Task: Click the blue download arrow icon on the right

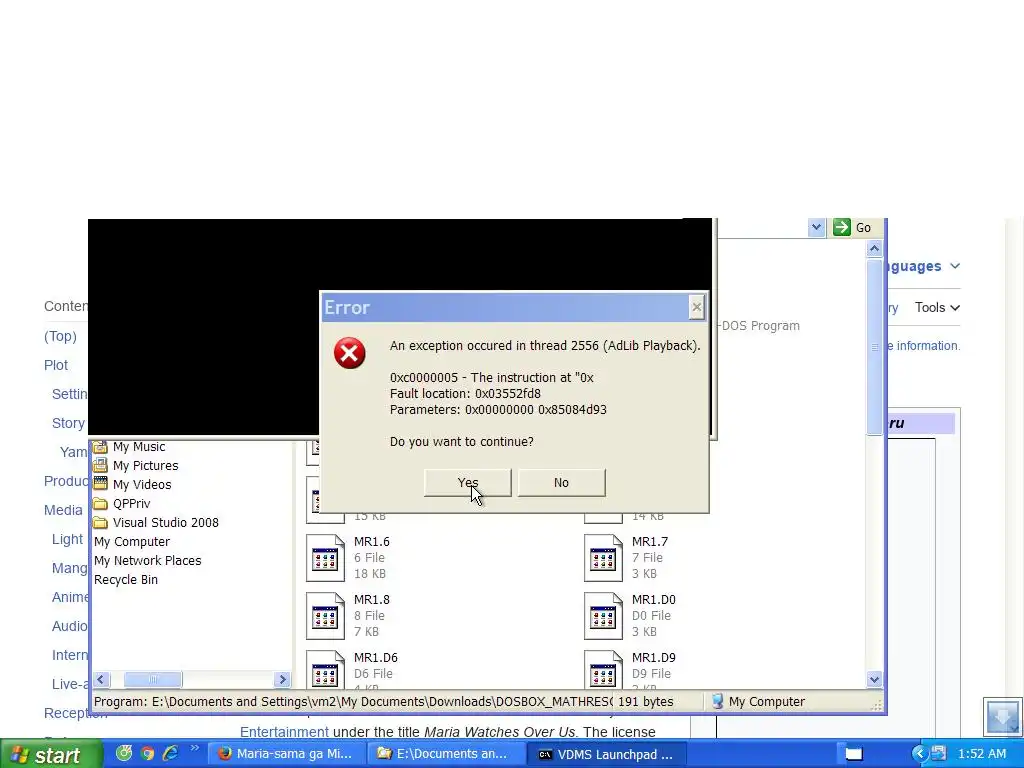Action: [x=1002, y=716]
